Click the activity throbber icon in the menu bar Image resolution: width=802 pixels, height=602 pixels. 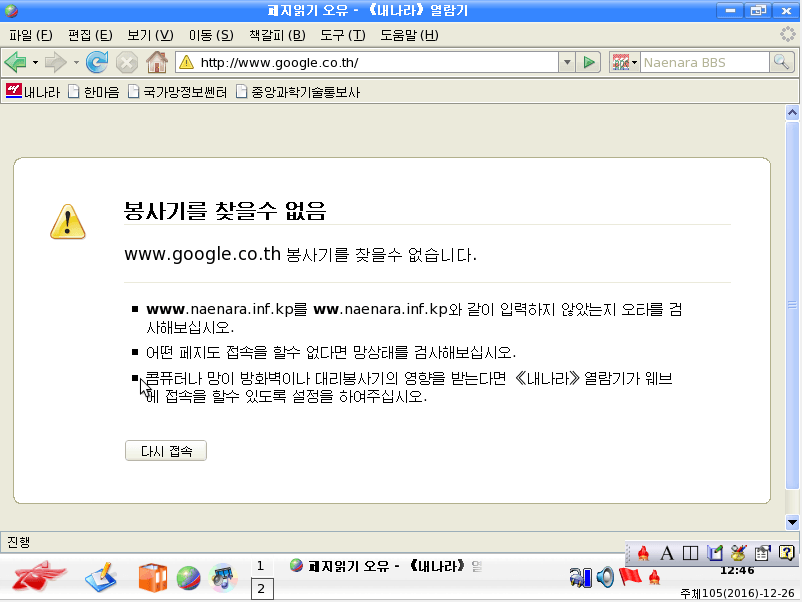coord(788,35)
